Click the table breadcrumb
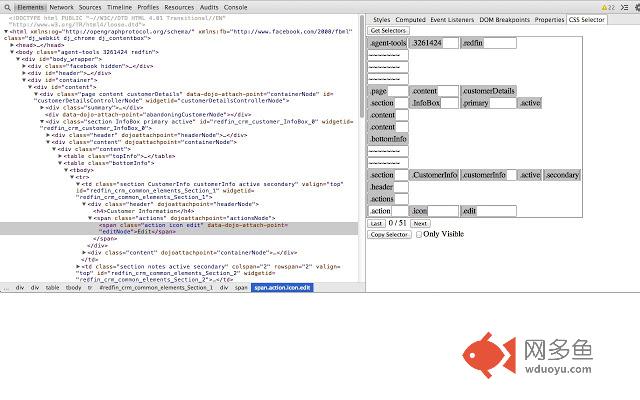 (x=52, y=288)
